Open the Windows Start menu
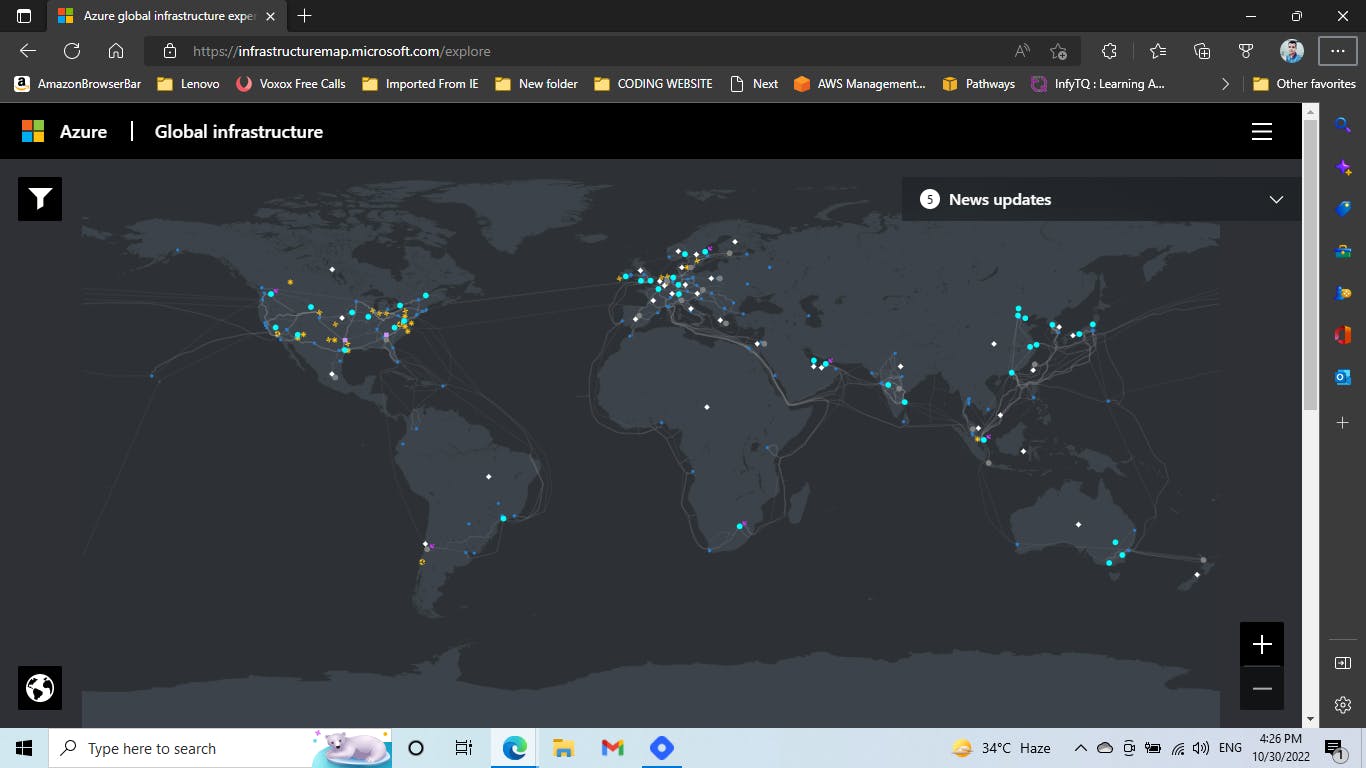 tap(24, 748)
